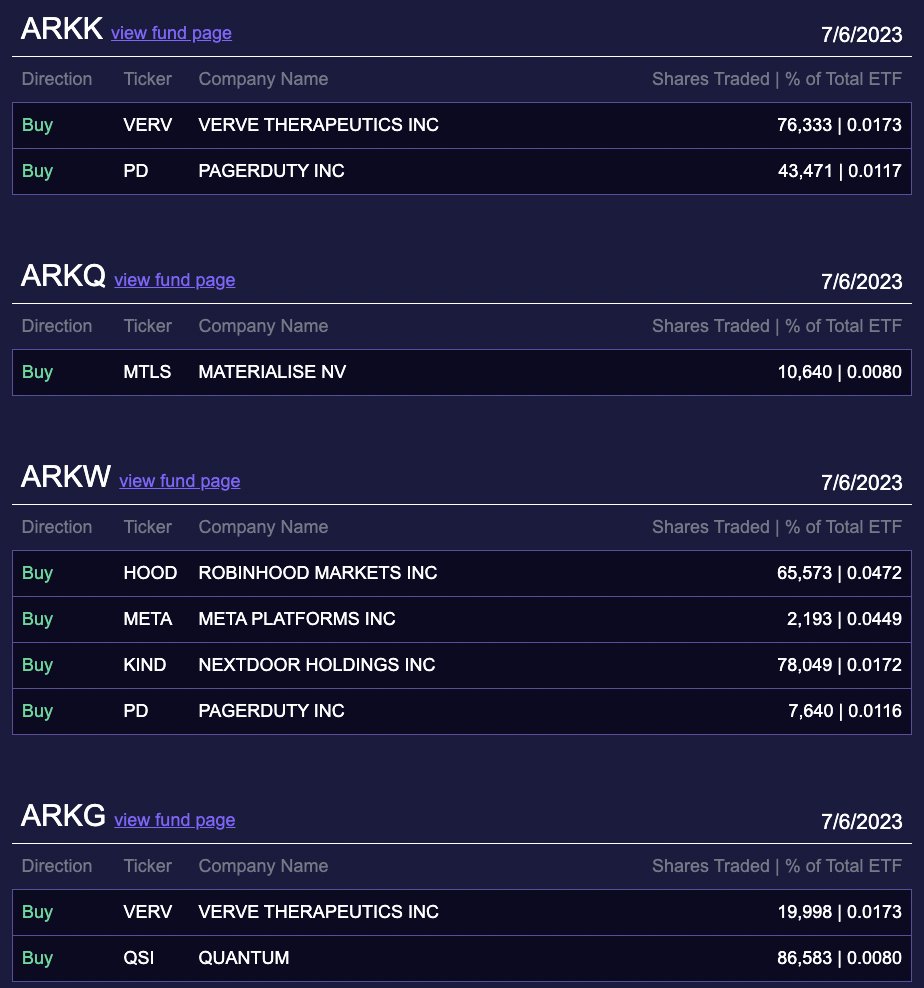Select the META ticker cell
Viewport: 924px width, 988px height.
[147, 619]
